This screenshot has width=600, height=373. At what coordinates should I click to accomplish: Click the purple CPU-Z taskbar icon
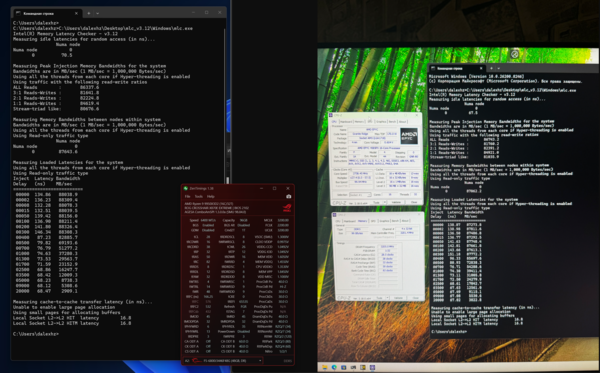click(x=372, y=368)
